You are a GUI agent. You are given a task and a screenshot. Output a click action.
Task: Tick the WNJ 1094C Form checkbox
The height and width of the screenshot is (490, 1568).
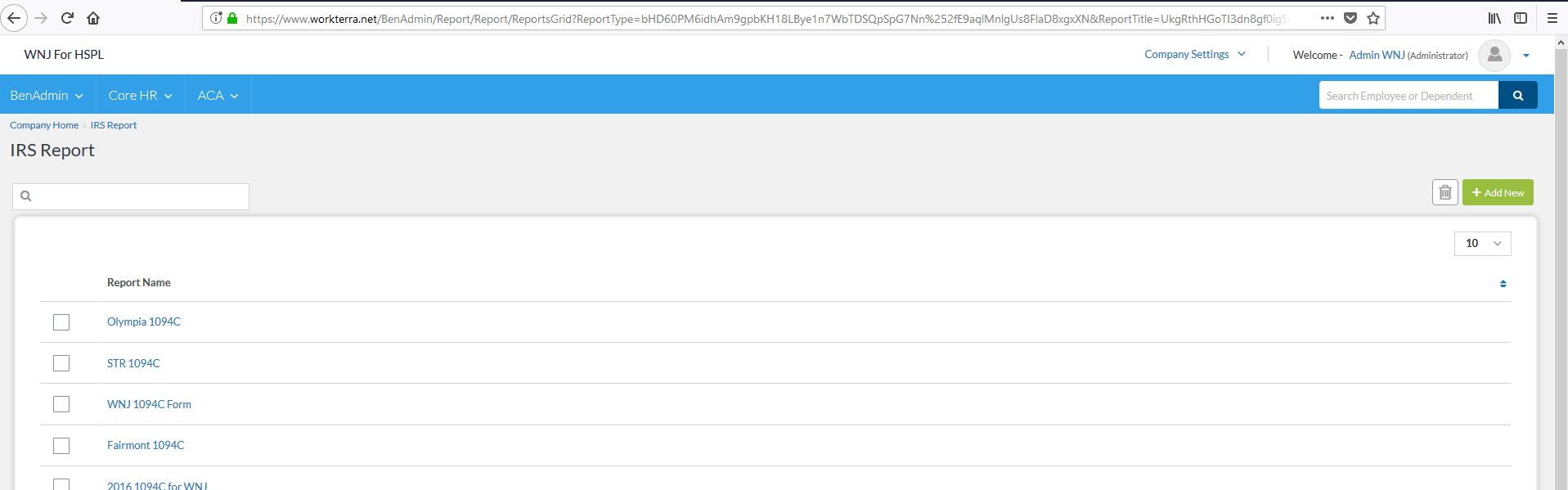tap(61, 404)
